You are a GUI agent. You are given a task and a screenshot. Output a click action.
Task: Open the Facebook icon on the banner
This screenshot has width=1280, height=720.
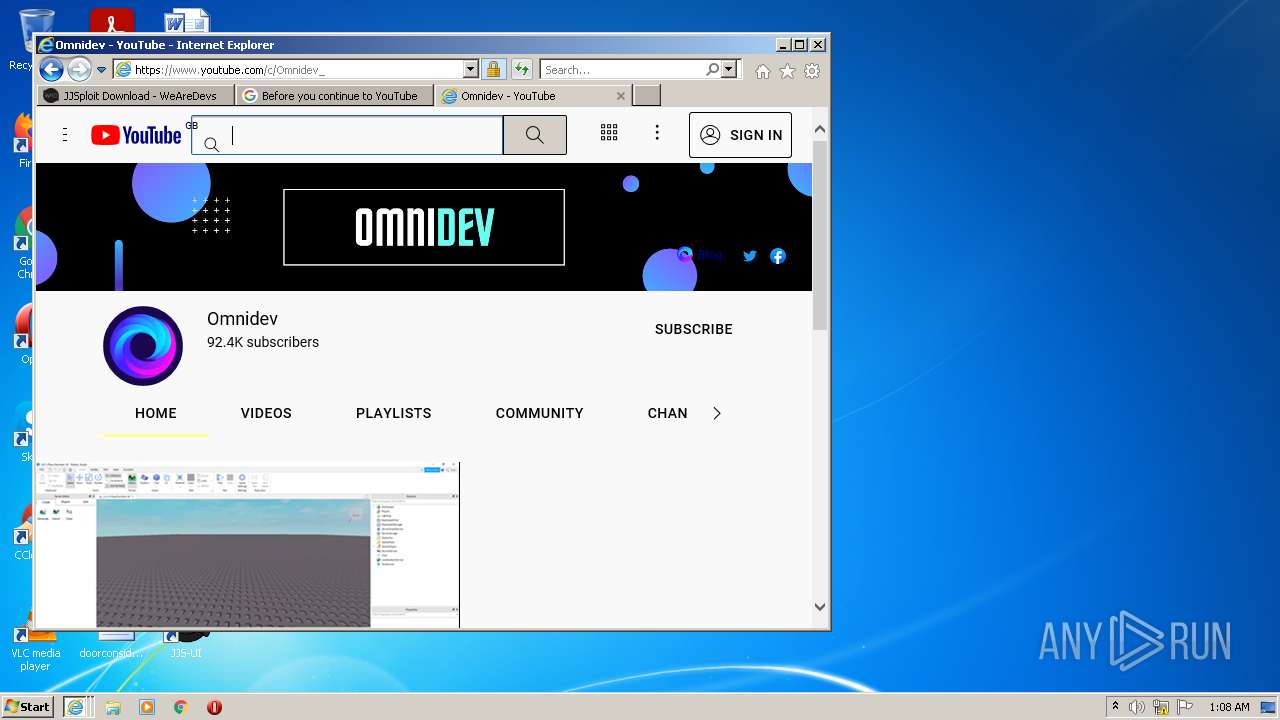pos(778,256)
